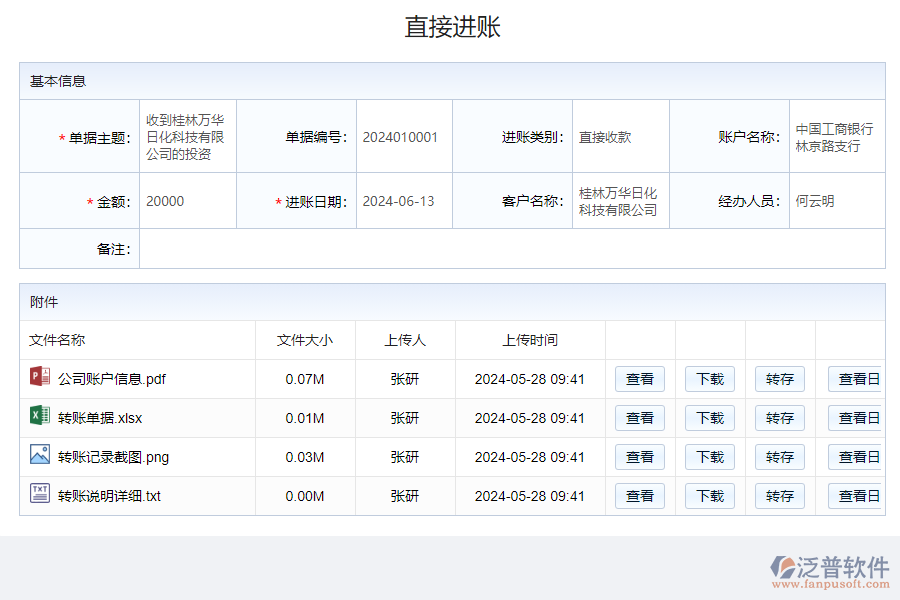900x600 pixels.
Task: Sort by the 文件大小 column header
Action: [305, 340]
